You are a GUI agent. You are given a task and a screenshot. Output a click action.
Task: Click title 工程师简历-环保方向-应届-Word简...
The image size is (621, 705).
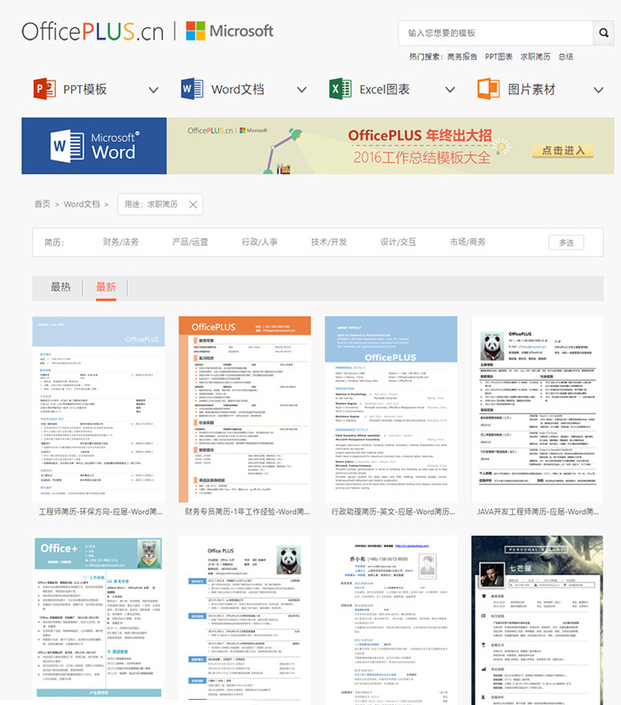[100, 512]
